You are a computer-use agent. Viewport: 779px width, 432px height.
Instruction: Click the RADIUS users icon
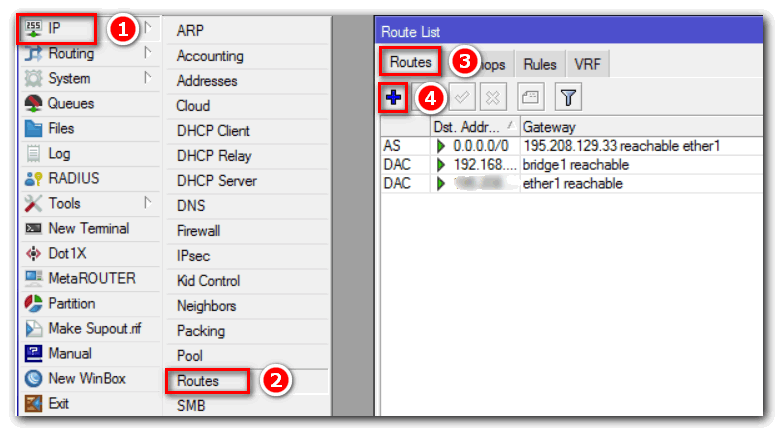(x=34, y=179)
